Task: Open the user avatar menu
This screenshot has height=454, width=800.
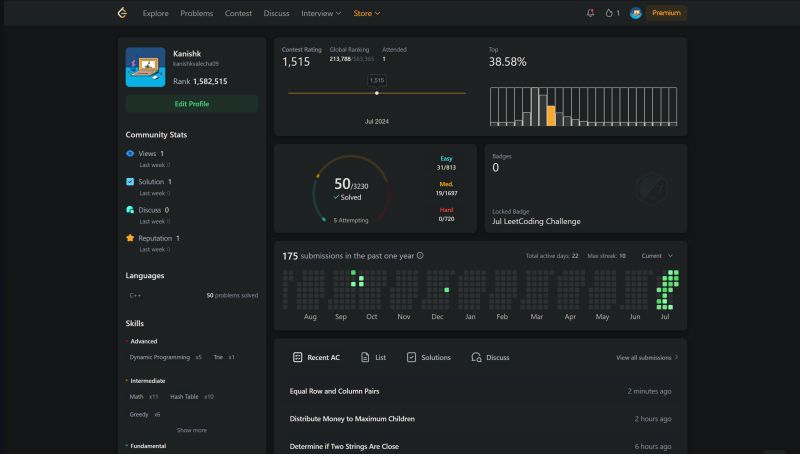Action: pyautogui.click(x=636, y=13)
